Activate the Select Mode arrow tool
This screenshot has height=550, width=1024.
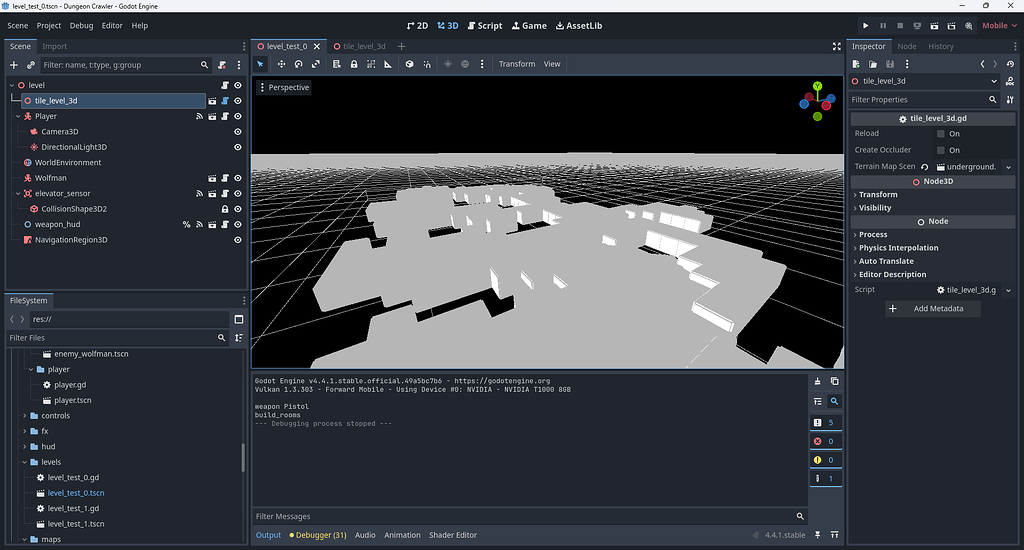261,64
